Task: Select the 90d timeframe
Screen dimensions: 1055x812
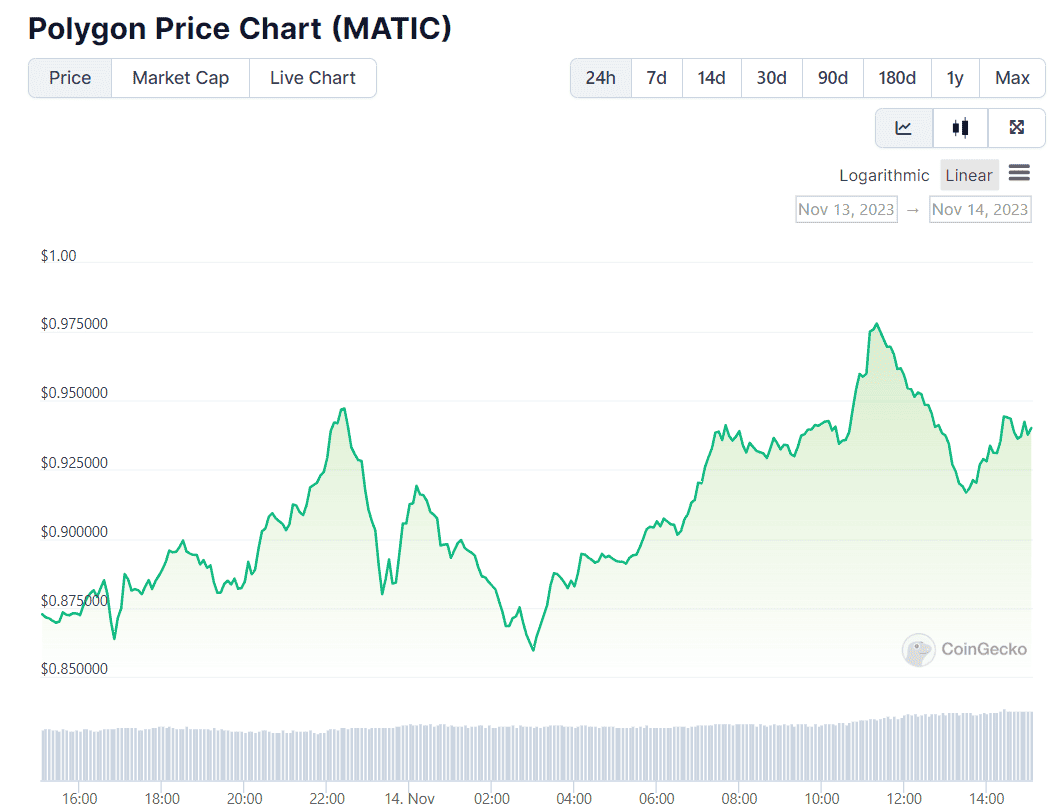Action: [x=832, y=77]
